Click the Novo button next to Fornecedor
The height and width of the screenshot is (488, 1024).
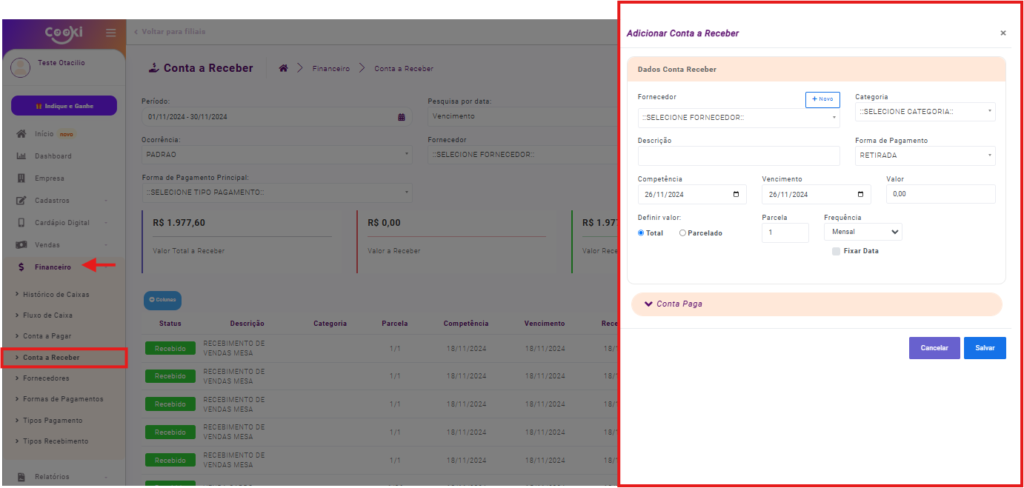click(822, 99)
